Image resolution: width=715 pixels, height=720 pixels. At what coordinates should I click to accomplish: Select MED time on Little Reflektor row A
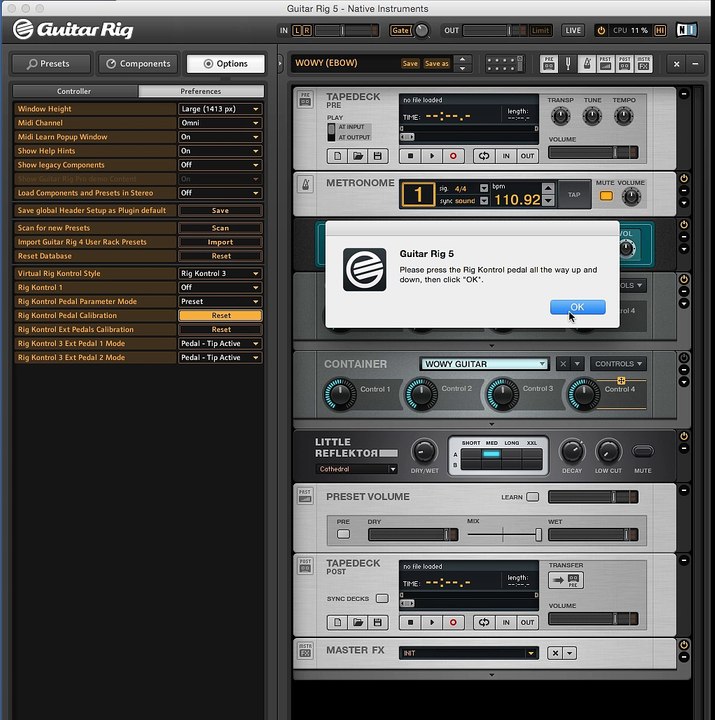tap(491, 454)
